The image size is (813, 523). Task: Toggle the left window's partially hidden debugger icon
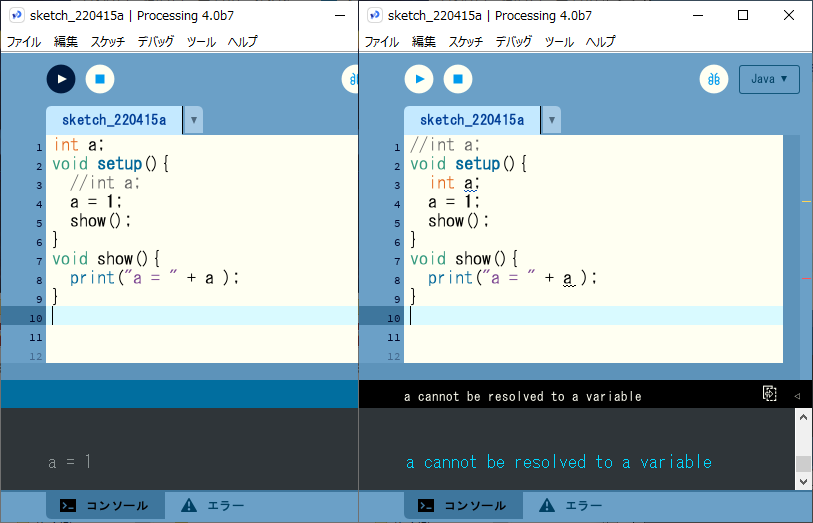[x=352, y=79]
